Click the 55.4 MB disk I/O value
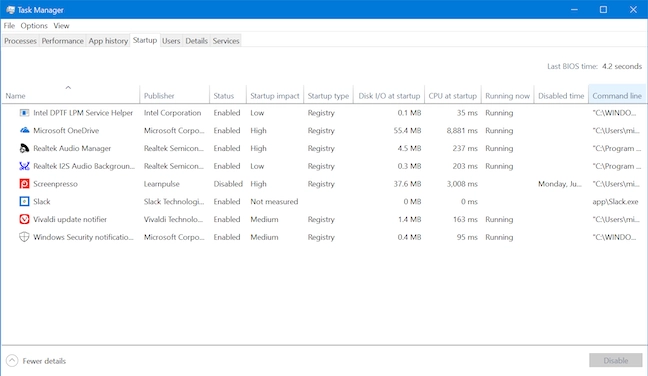 point(407,131)
